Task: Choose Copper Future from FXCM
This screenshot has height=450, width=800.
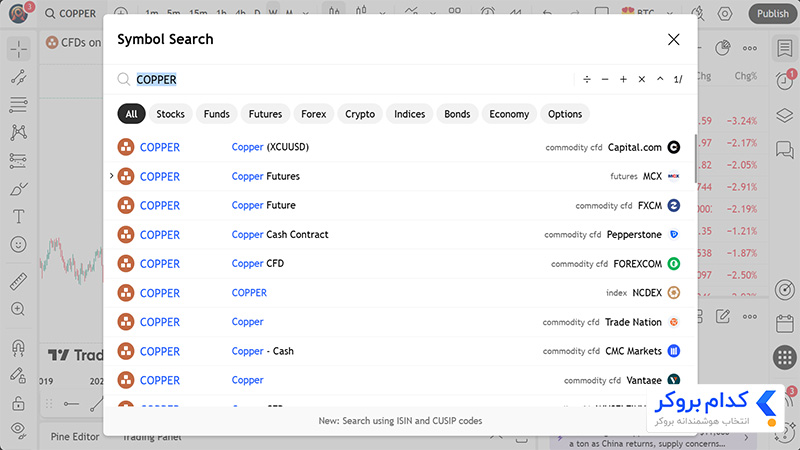Action: coord(399,205)
